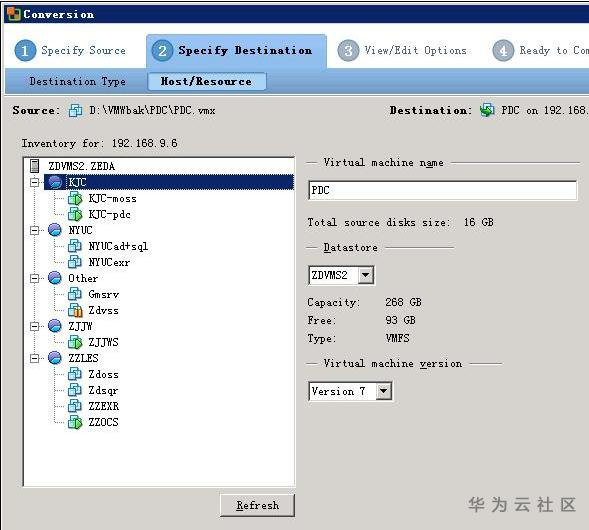
Task: Open the Version 7 dropdown arrow
Action: coord(384,391)
